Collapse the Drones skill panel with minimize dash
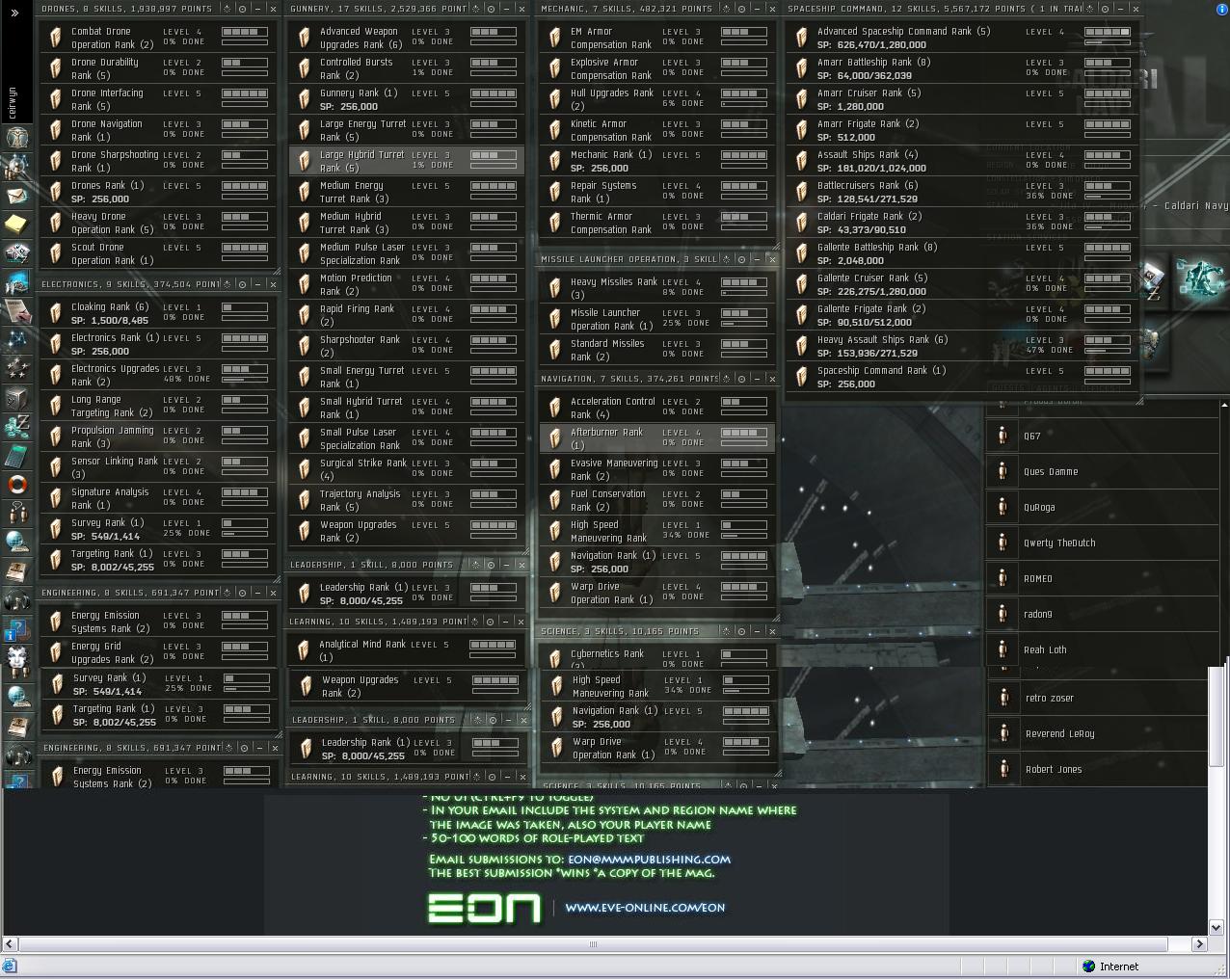The width and height of the screenshot is (1230, 980). pos(258,9)
